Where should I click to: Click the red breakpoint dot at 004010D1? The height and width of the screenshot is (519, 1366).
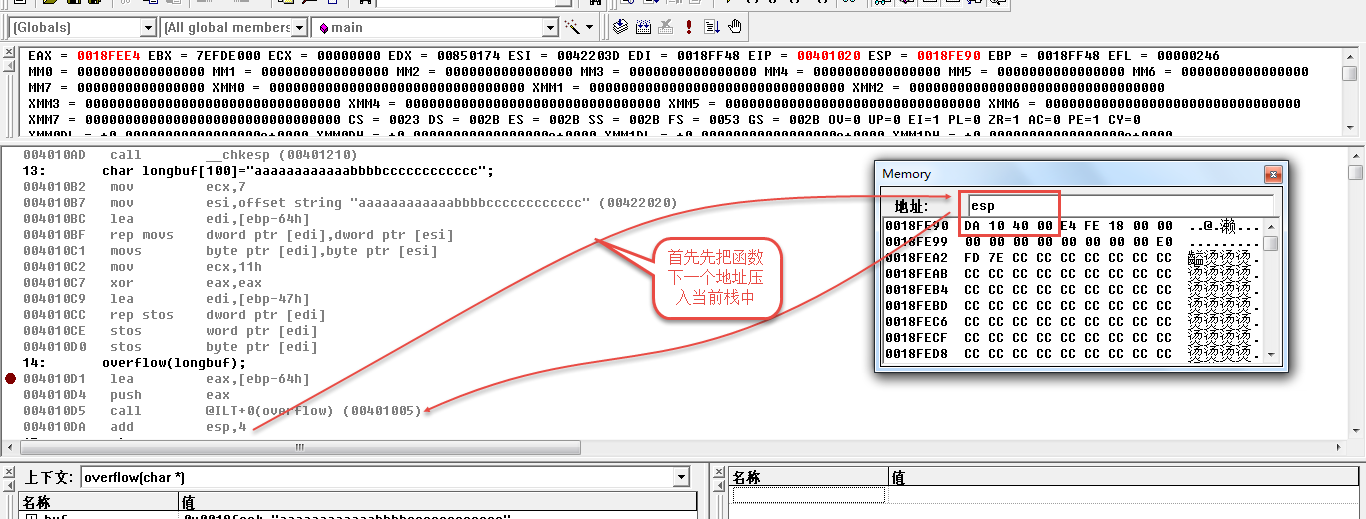(11, 379)
